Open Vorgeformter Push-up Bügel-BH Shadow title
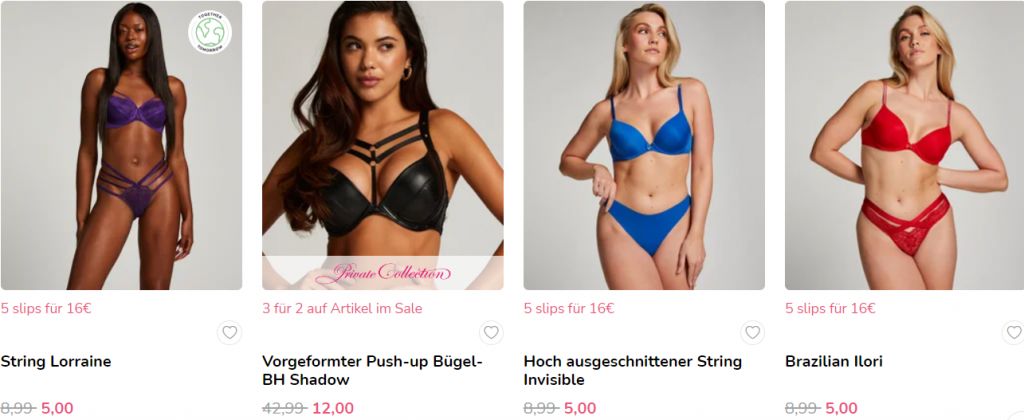The height and width of the screenshot is (420, 1024). [372, 370]
